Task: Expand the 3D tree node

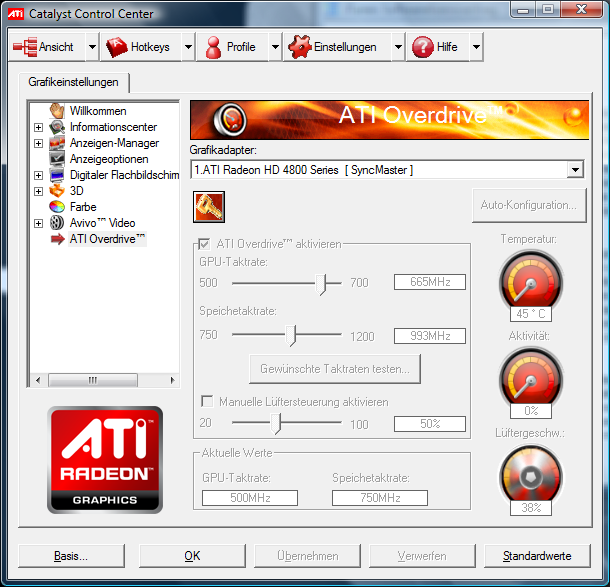Action: point(38,191)
